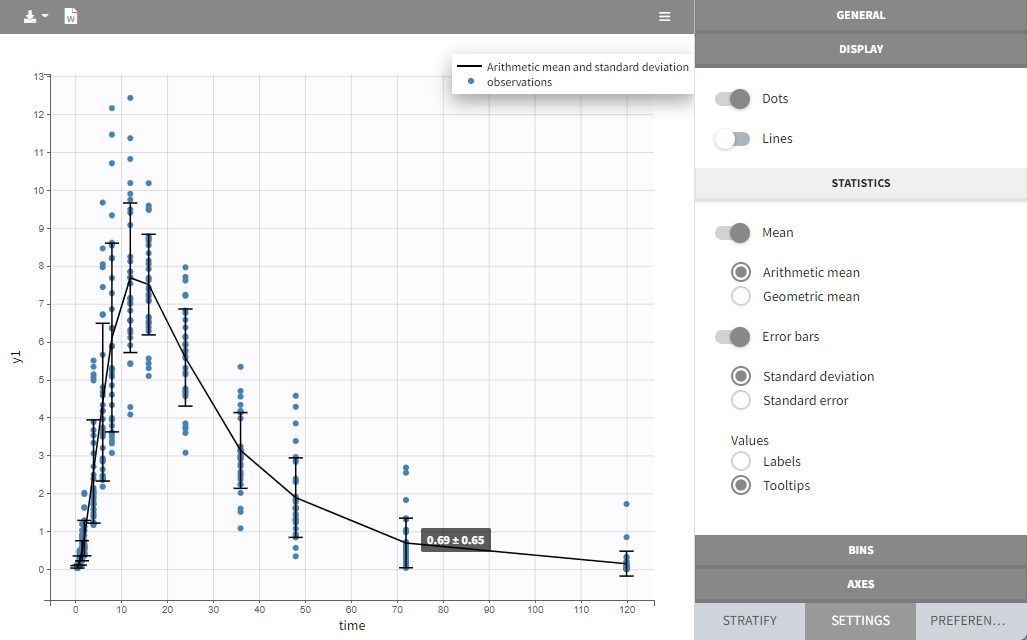1027x640 pixels.
Task: Select Geometric mean radio button
Action: pyautogui.click(x=741, y=296)
